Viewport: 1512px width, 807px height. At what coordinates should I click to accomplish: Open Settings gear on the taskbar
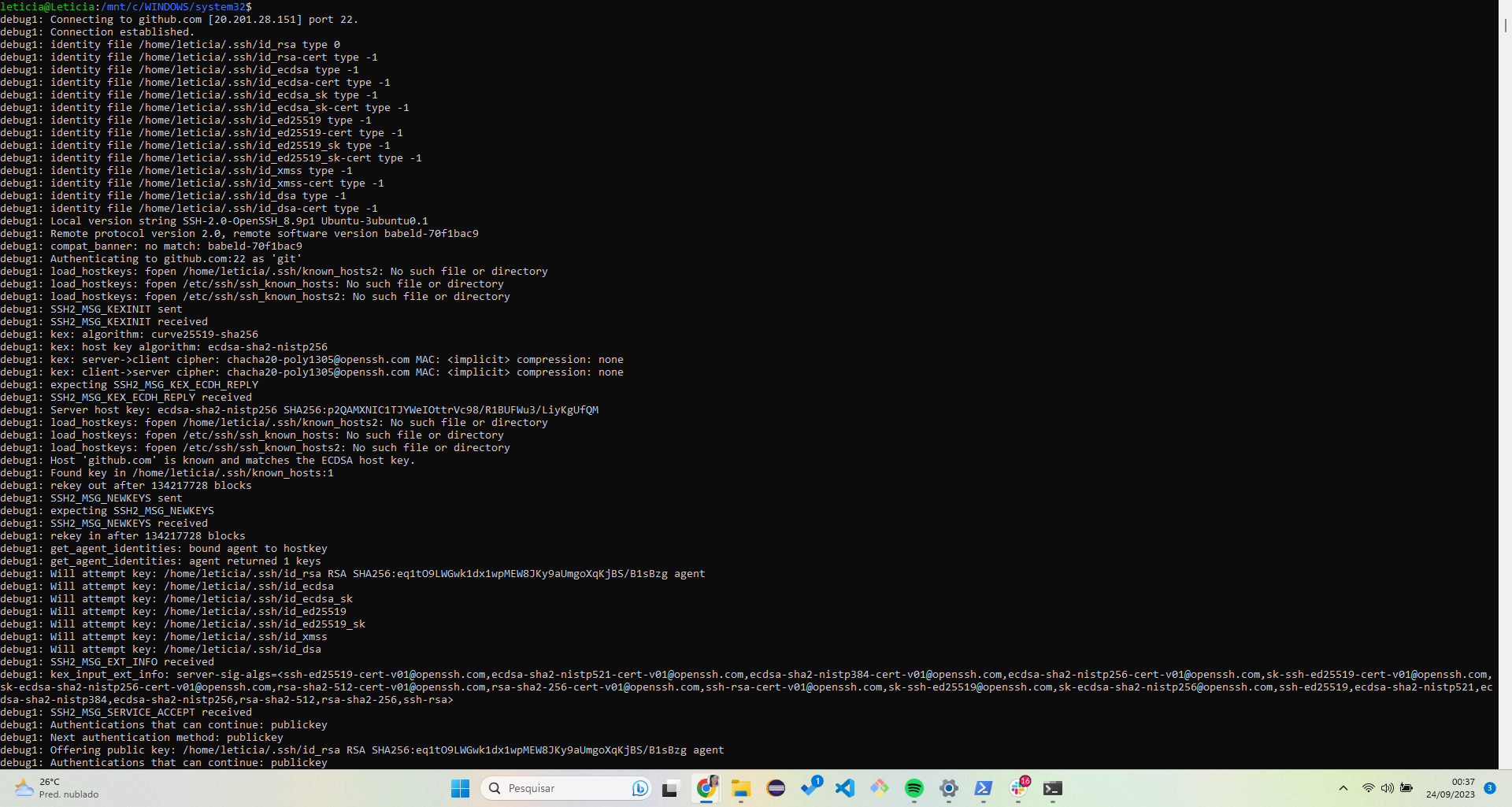[949, 788]
